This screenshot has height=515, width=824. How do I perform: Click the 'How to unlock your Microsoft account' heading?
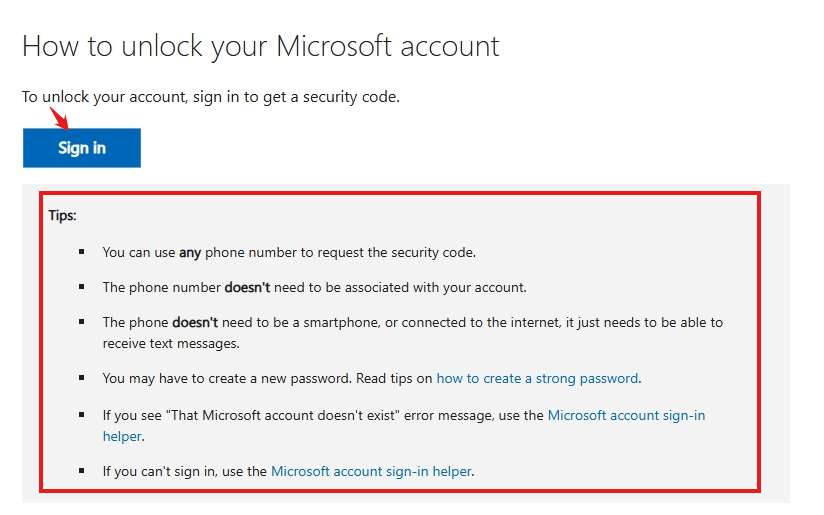[260, 46]
